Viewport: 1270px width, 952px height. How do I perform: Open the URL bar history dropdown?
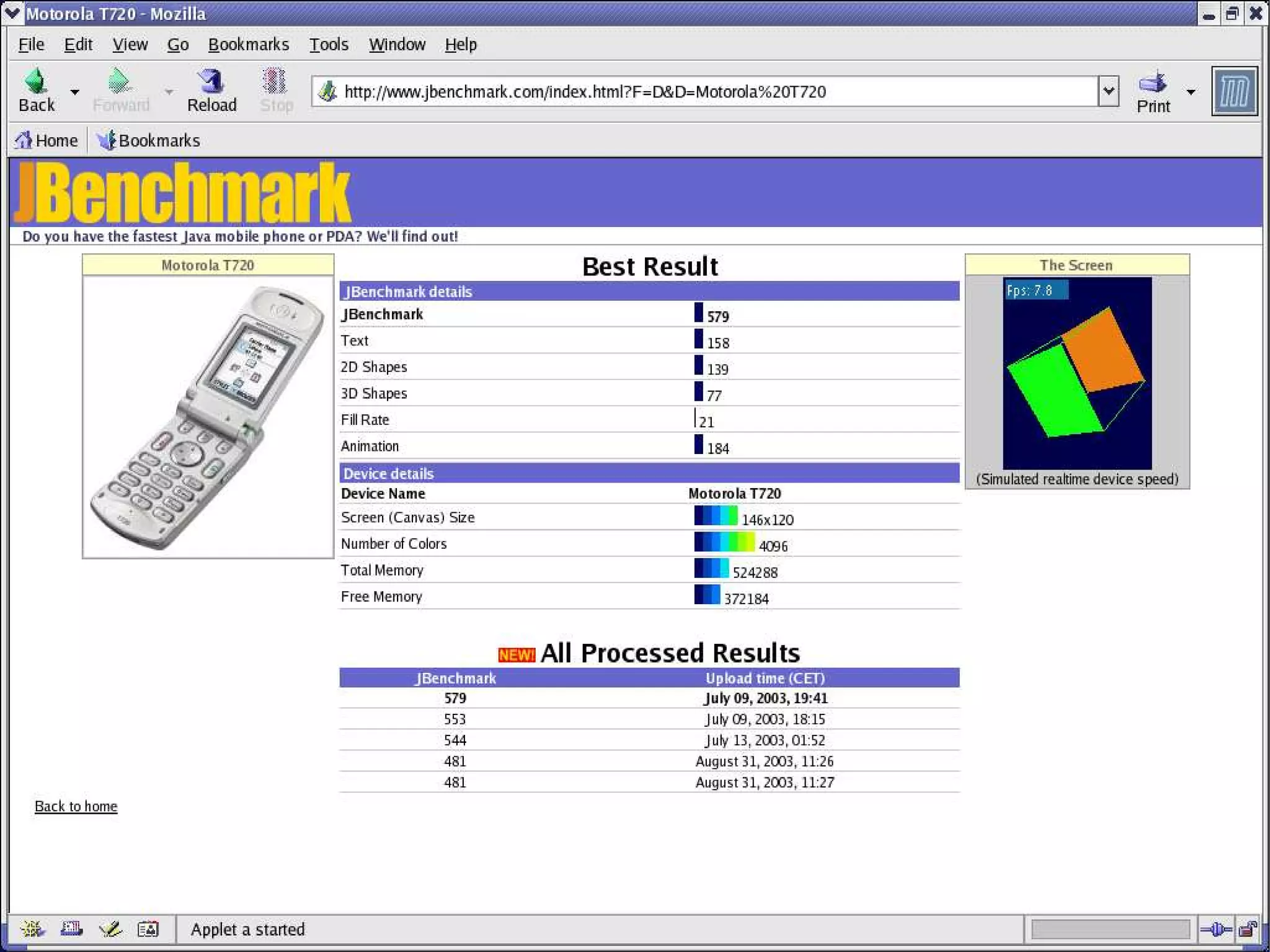point(1108,92)
